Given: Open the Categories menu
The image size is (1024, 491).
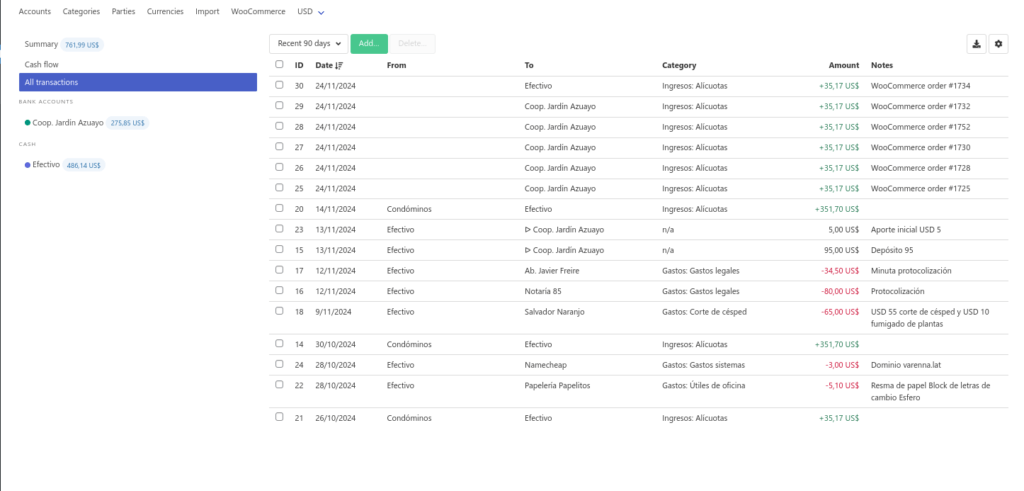Looking at the screenshot, I should click(x=81, y=12).
